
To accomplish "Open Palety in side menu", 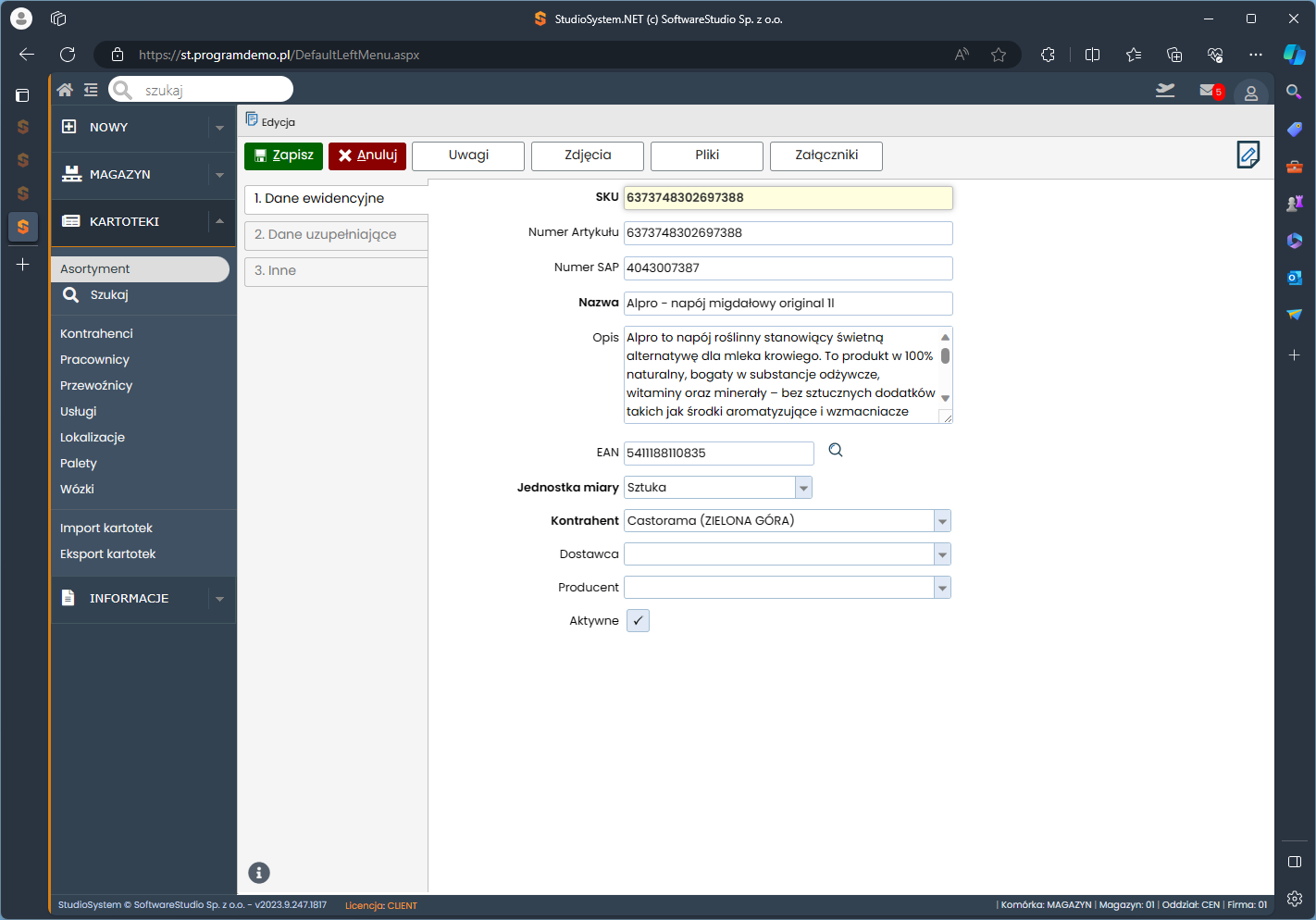I will pos(79,464).
